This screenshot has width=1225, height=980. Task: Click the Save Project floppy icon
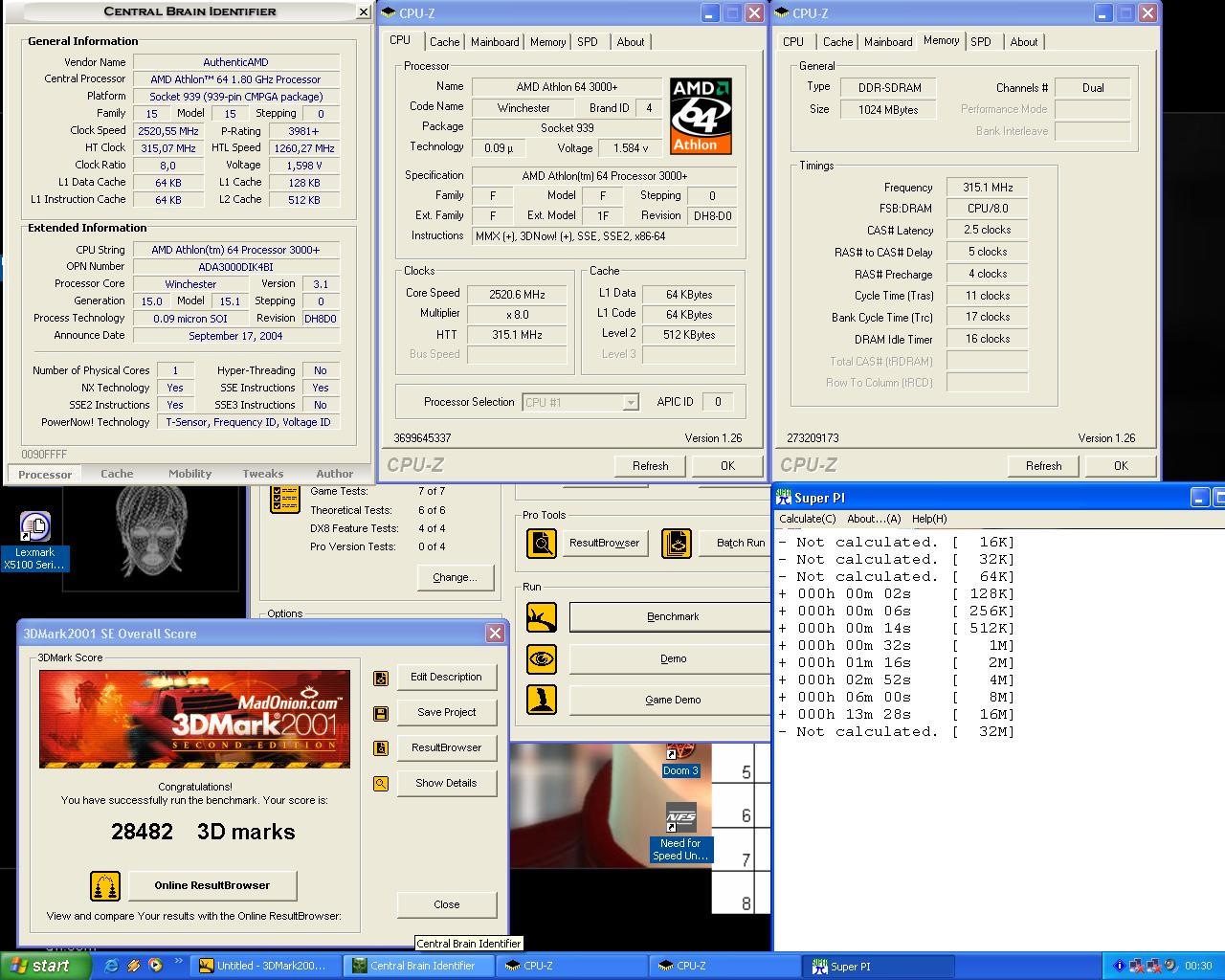click(x=381, y=713)
